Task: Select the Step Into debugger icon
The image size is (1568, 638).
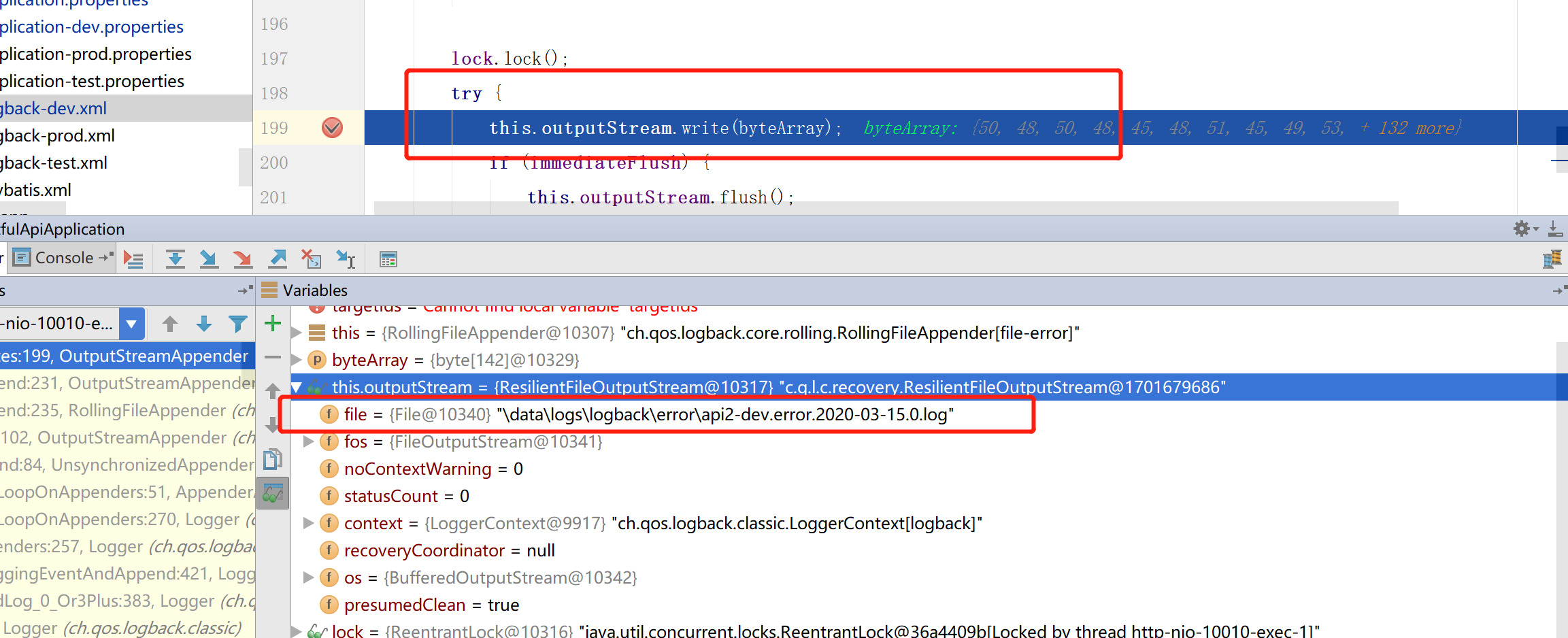Action: pos(209,258)
